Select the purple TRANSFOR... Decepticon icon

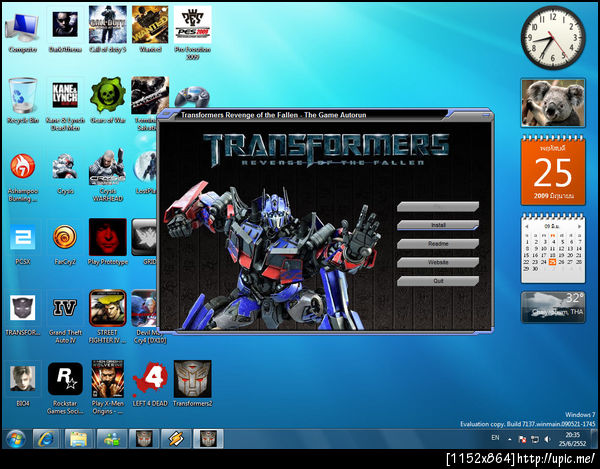tap(23, 314)
